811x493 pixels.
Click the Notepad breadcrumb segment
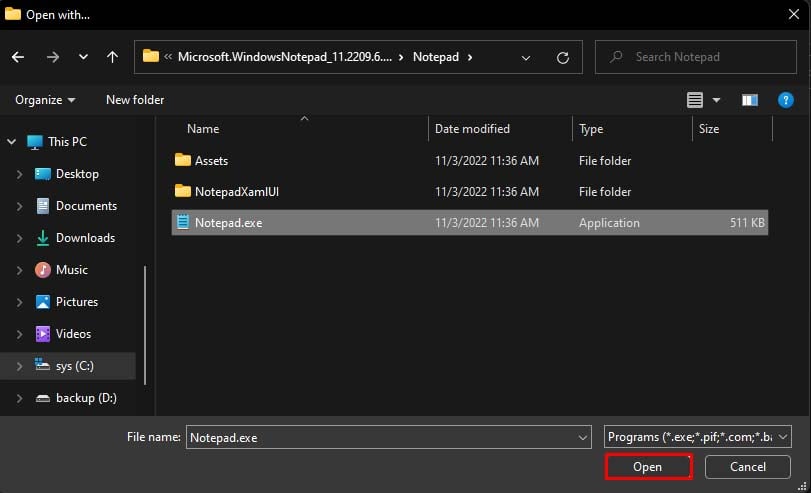click(435, 57)
